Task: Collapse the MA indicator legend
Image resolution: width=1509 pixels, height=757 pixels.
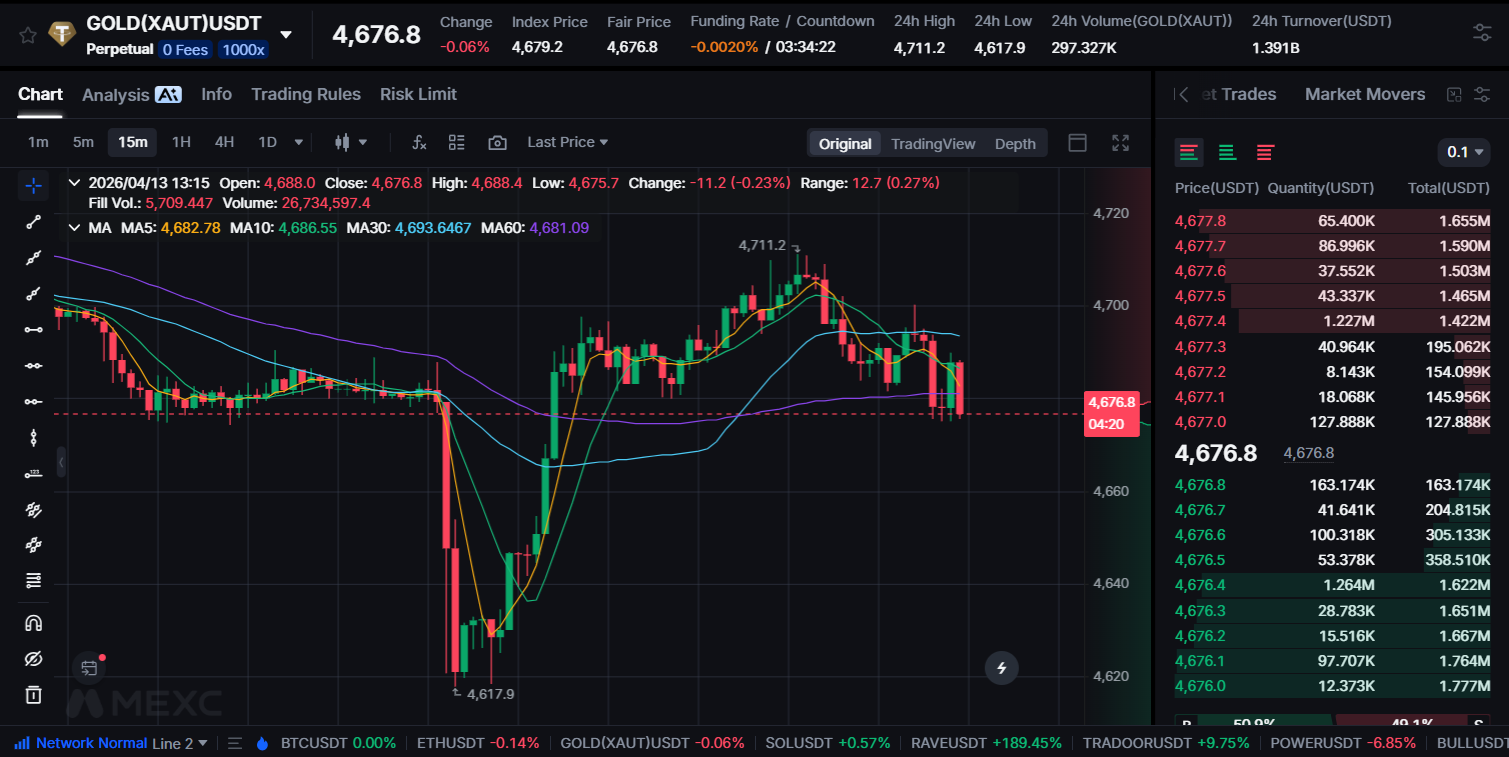Action: pyautogui.click(x=74, y=228)
